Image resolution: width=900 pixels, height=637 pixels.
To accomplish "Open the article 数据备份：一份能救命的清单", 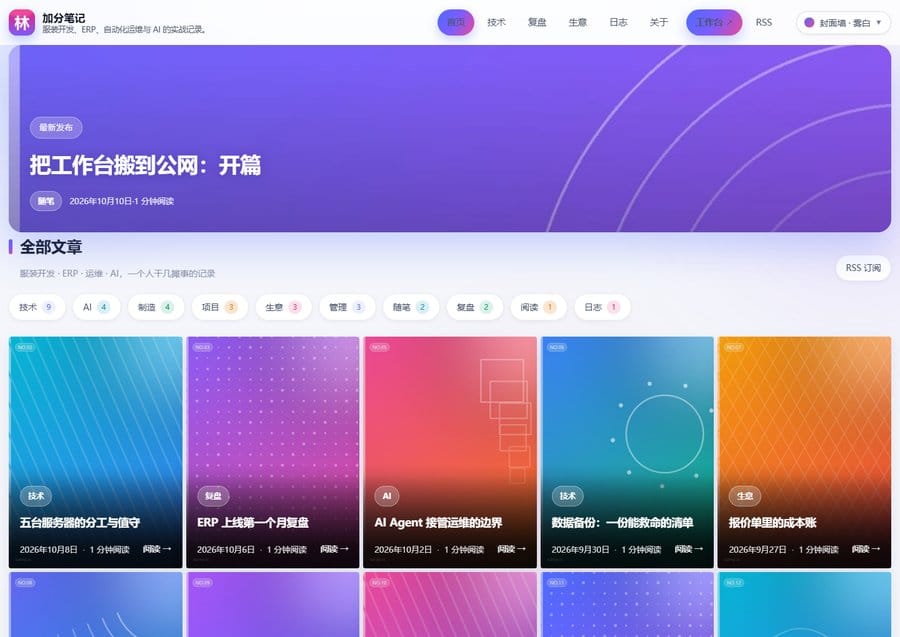I will (622, 523).
